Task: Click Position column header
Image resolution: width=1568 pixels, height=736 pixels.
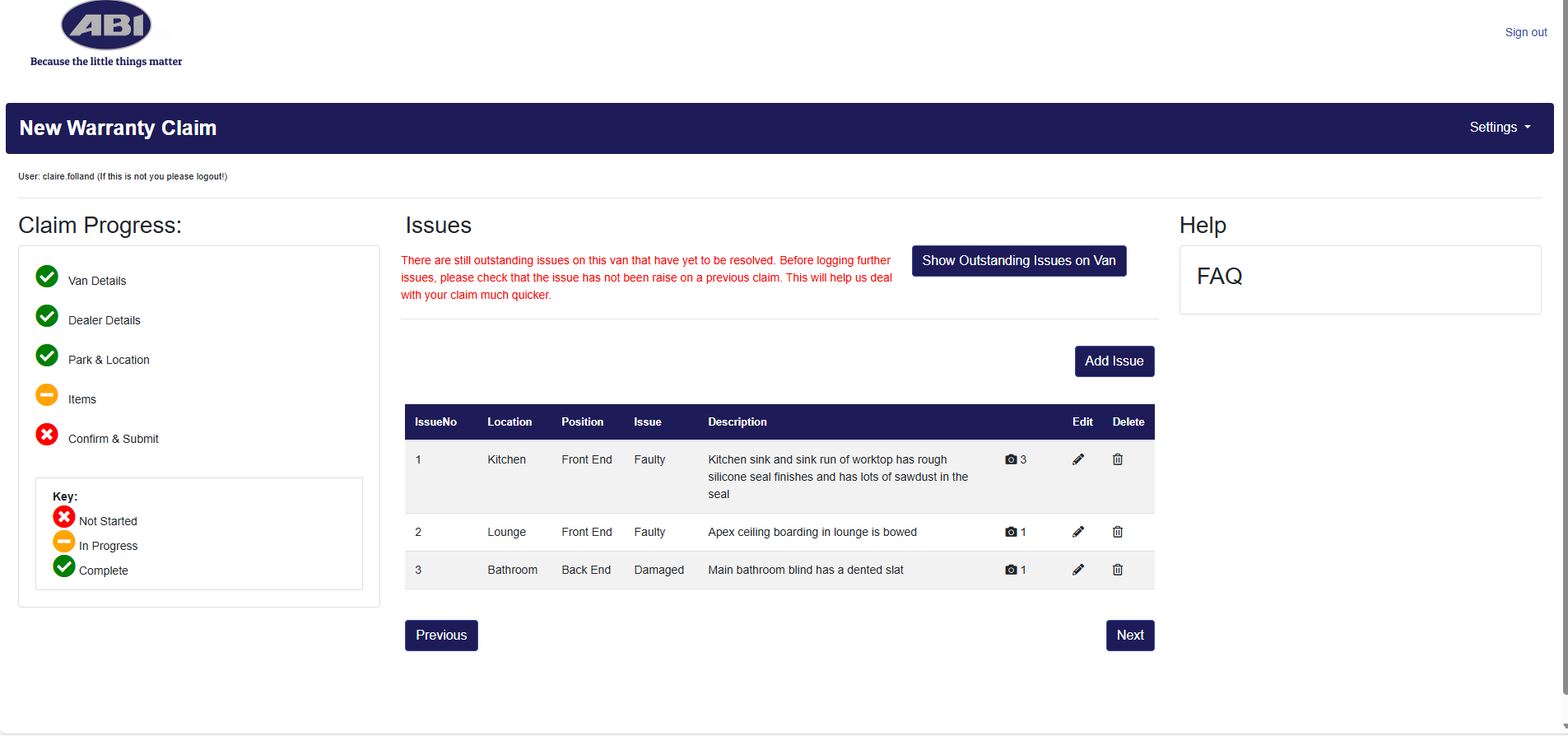Action: tap(583, 422)
